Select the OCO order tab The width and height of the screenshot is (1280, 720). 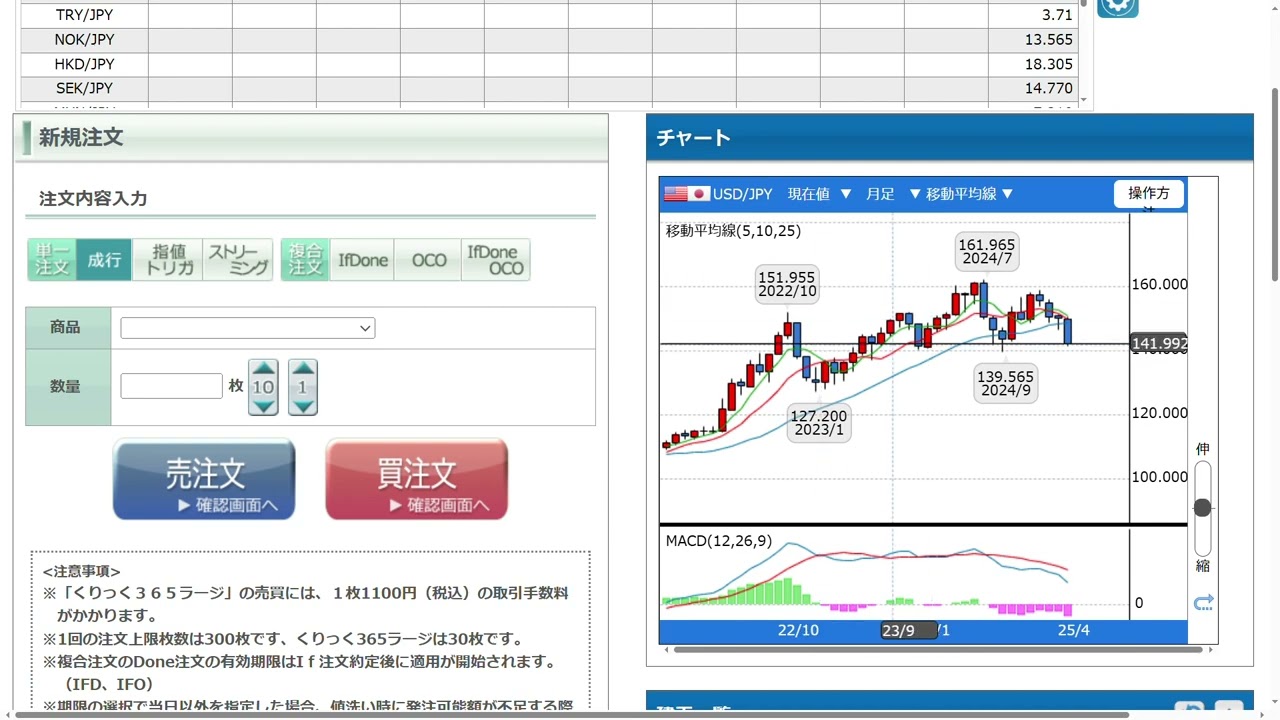point(429,260)
